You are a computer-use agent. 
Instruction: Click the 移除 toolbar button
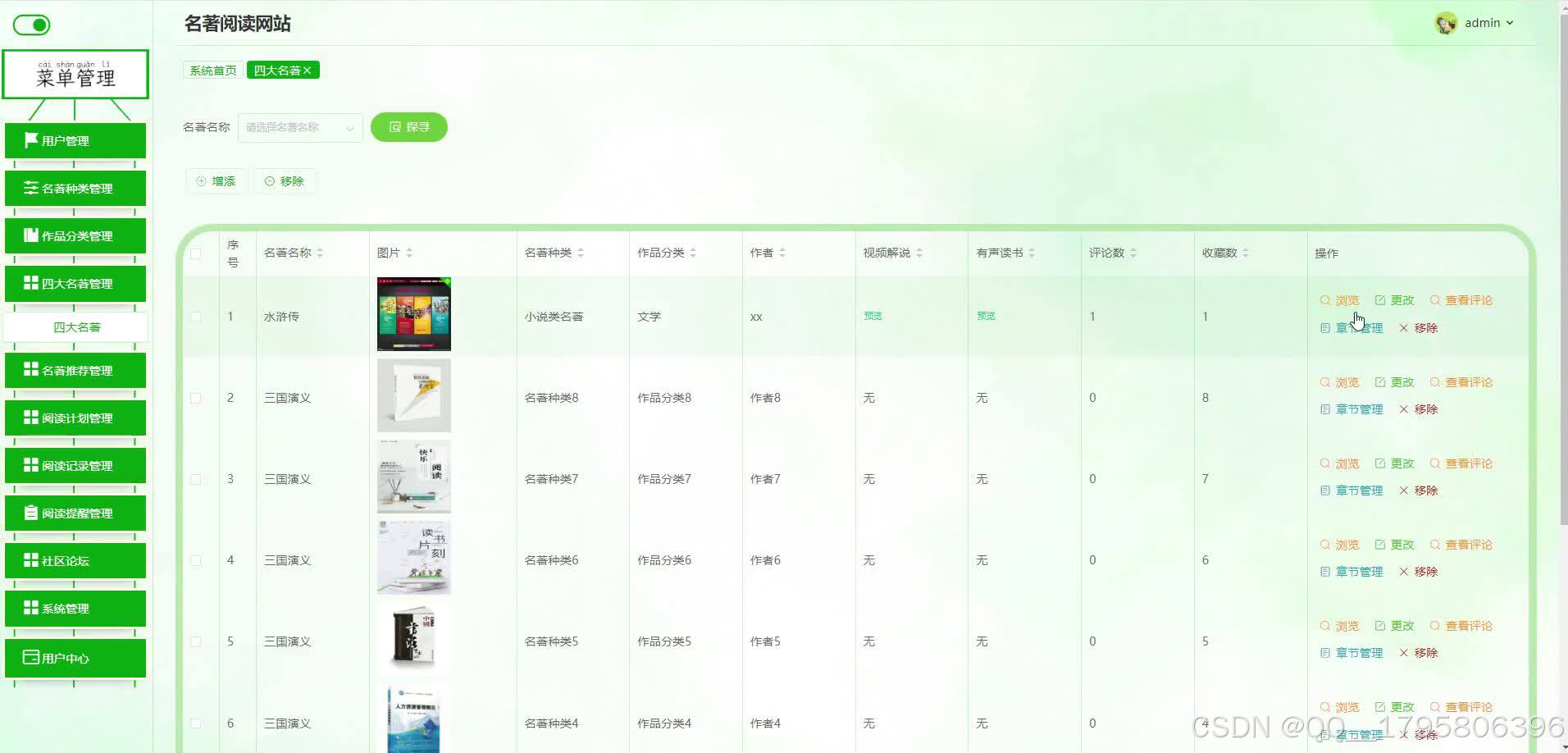point(285,181)
